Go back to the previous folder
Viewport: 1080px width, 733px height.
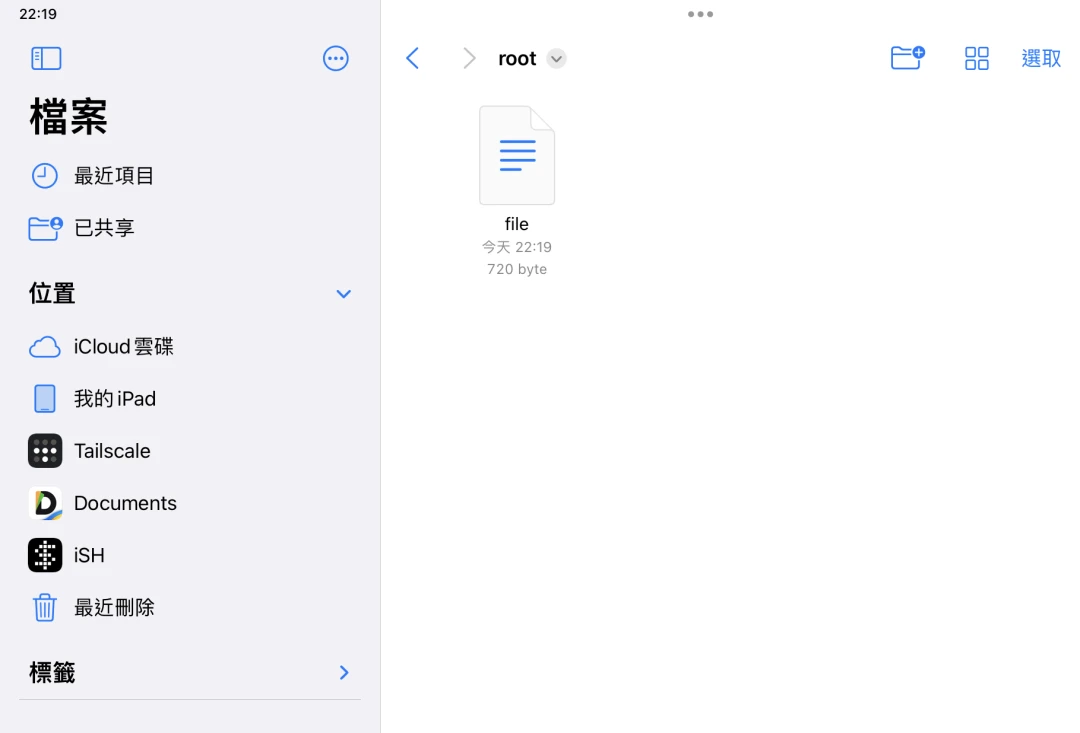click(412, 59)
